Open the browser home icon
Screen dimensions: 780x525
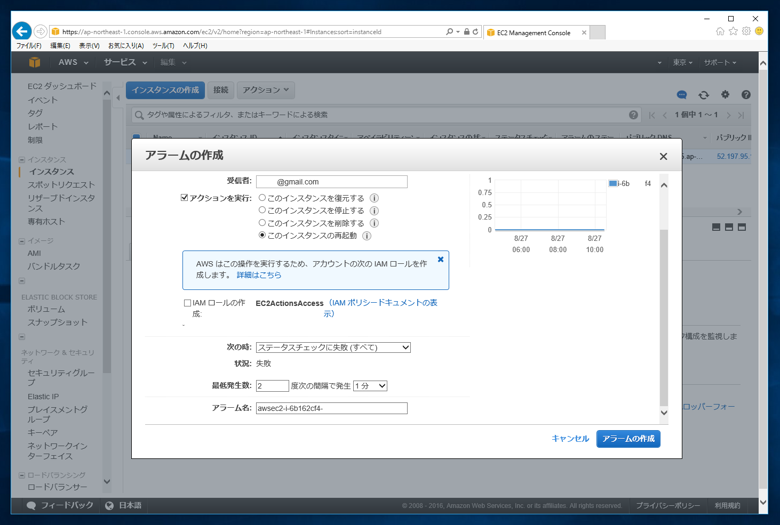720,31
